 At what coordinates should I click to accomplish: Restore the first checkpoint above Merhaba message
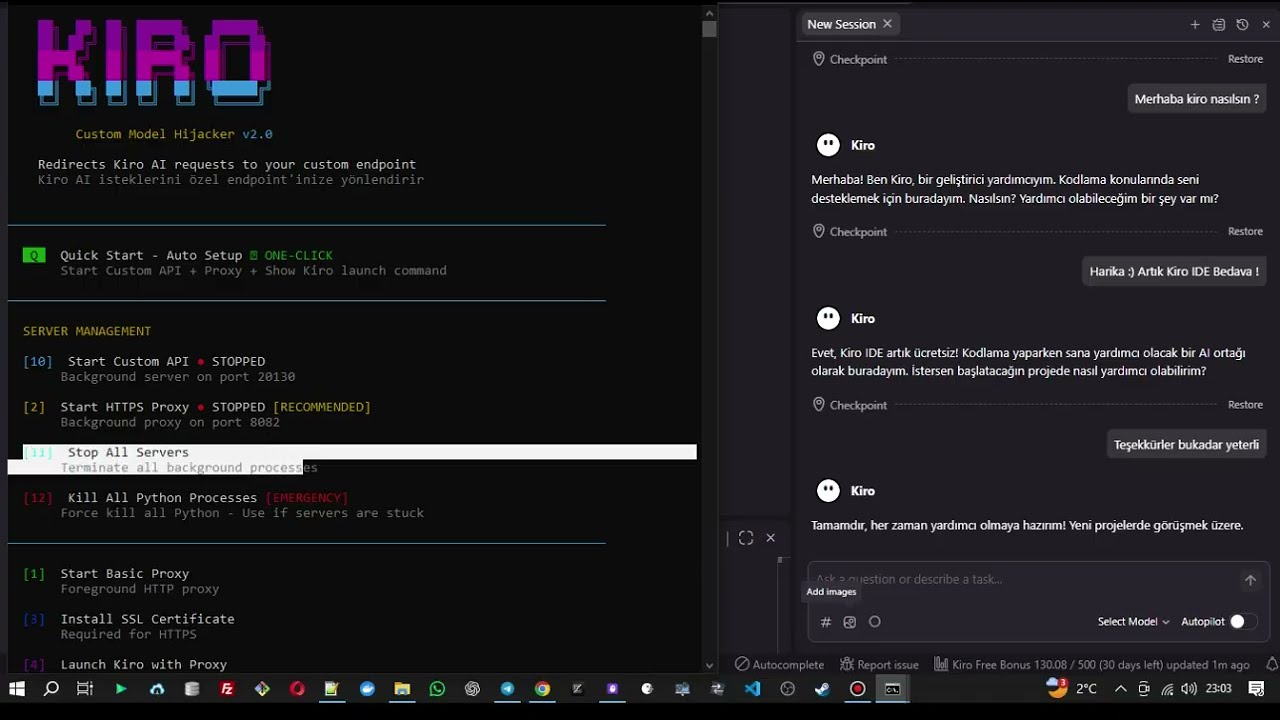tap(1245, 59)
